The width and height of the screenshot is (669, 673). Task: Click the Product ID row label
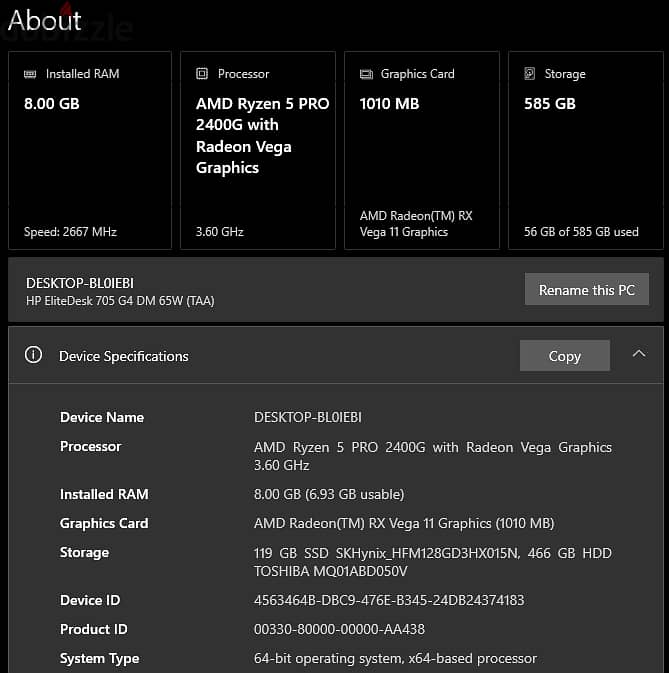point(94,629)
